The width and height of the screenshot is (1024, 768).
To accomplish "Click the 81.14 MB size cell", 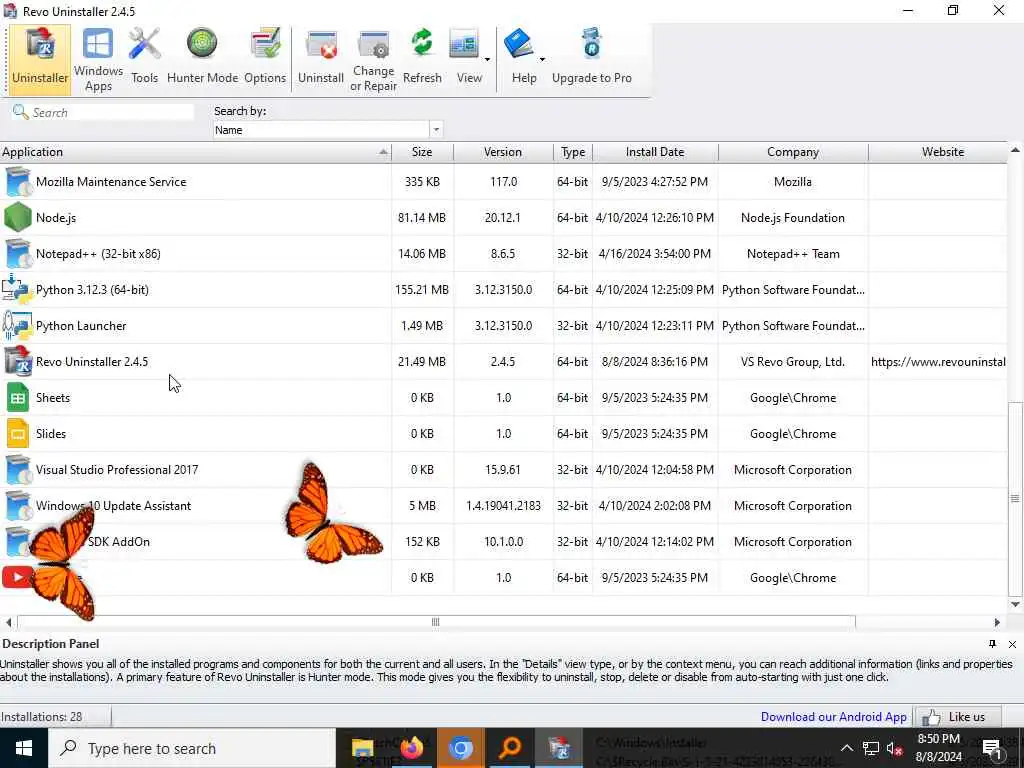I will (422, 217).
